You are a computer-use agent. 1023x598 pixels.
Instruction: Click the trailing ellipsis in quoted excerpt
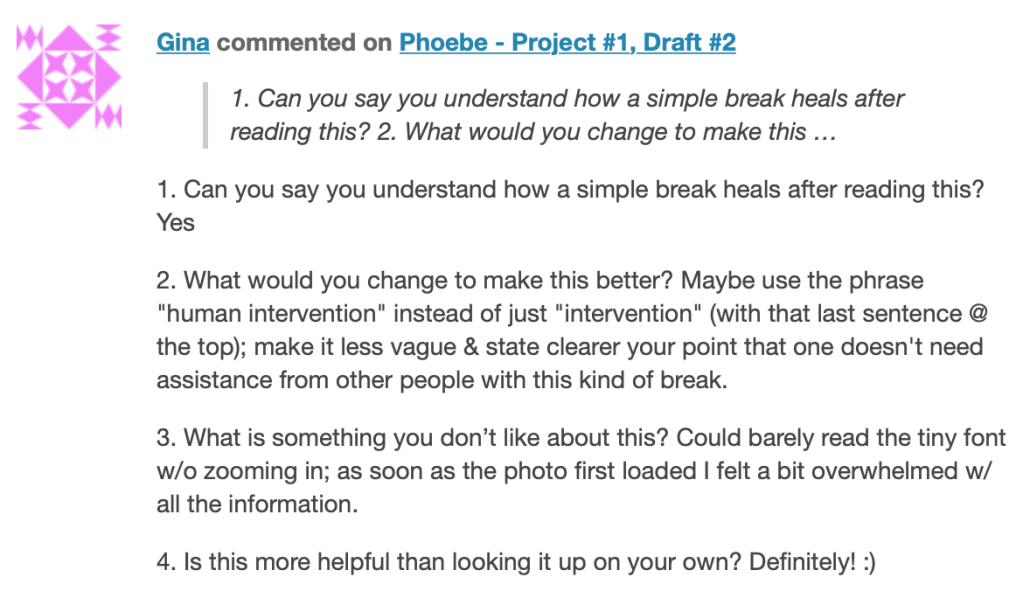click(824, 132)
